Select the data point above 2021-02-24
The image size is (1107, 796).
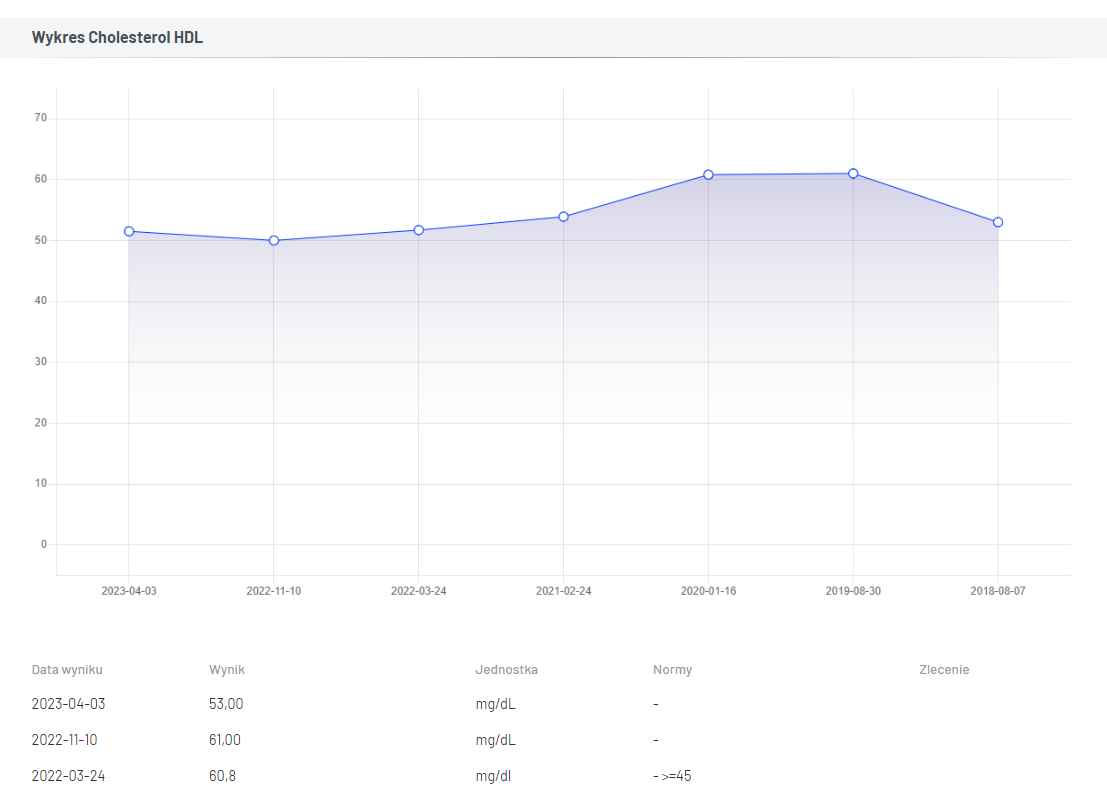click(x=564, y=216)
